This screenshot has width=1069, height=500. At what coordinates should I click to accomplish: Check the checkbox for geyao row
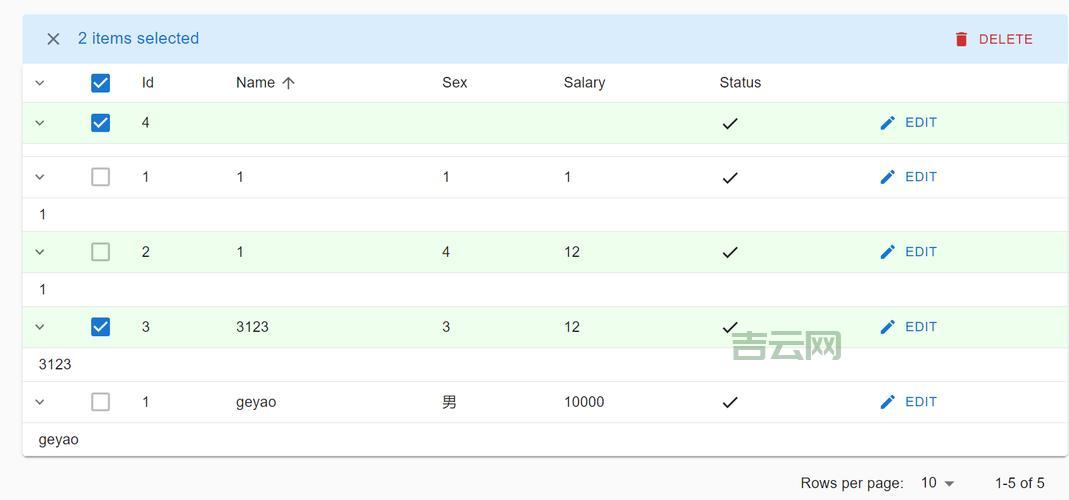100,402
